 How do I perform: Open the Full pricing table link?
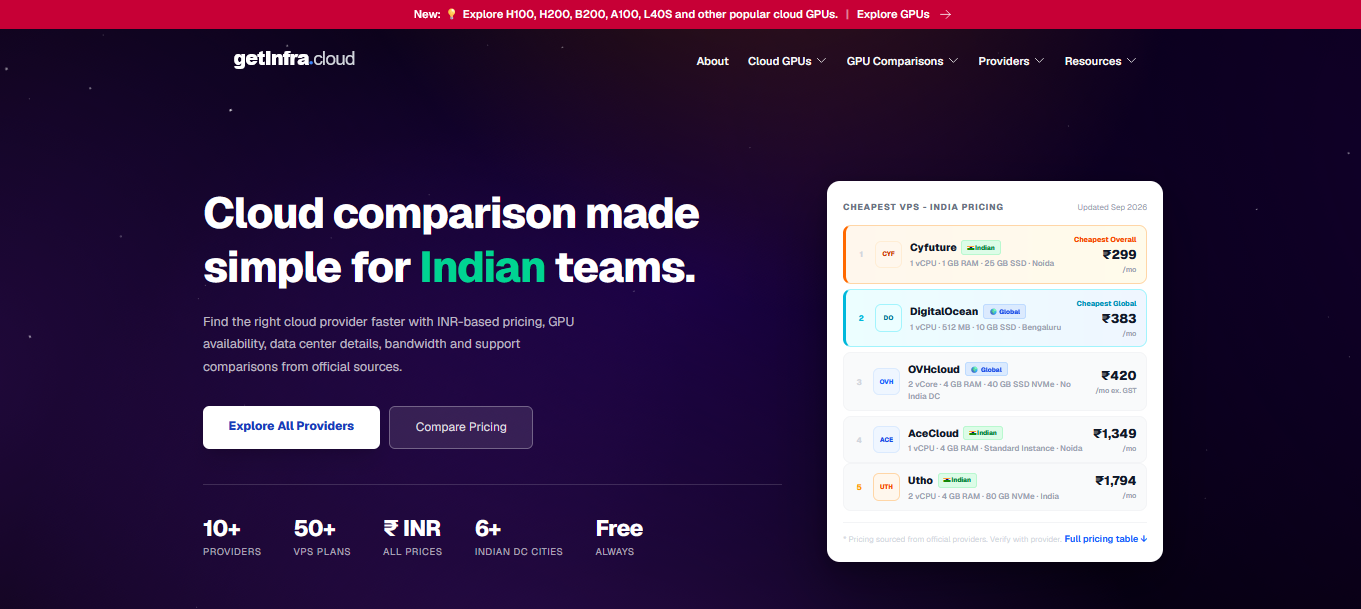(x=1105, y=539)
